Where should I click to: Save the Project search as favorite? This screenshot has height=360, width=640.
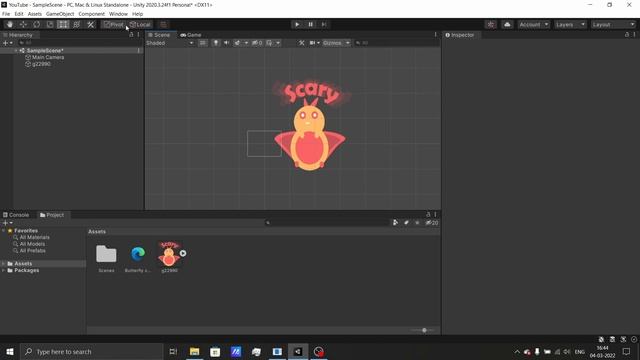tap(417, 223)
